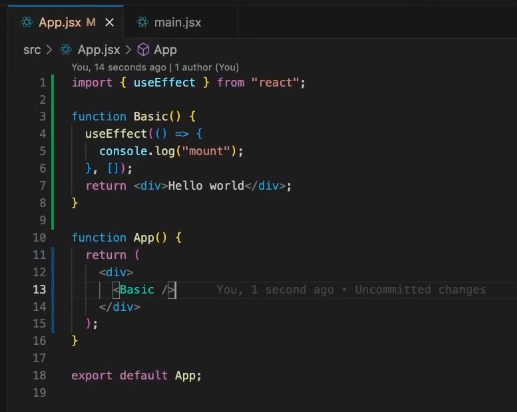Open the src folder breadcrumb
This screenshot has height=412, width=517.
32,50
